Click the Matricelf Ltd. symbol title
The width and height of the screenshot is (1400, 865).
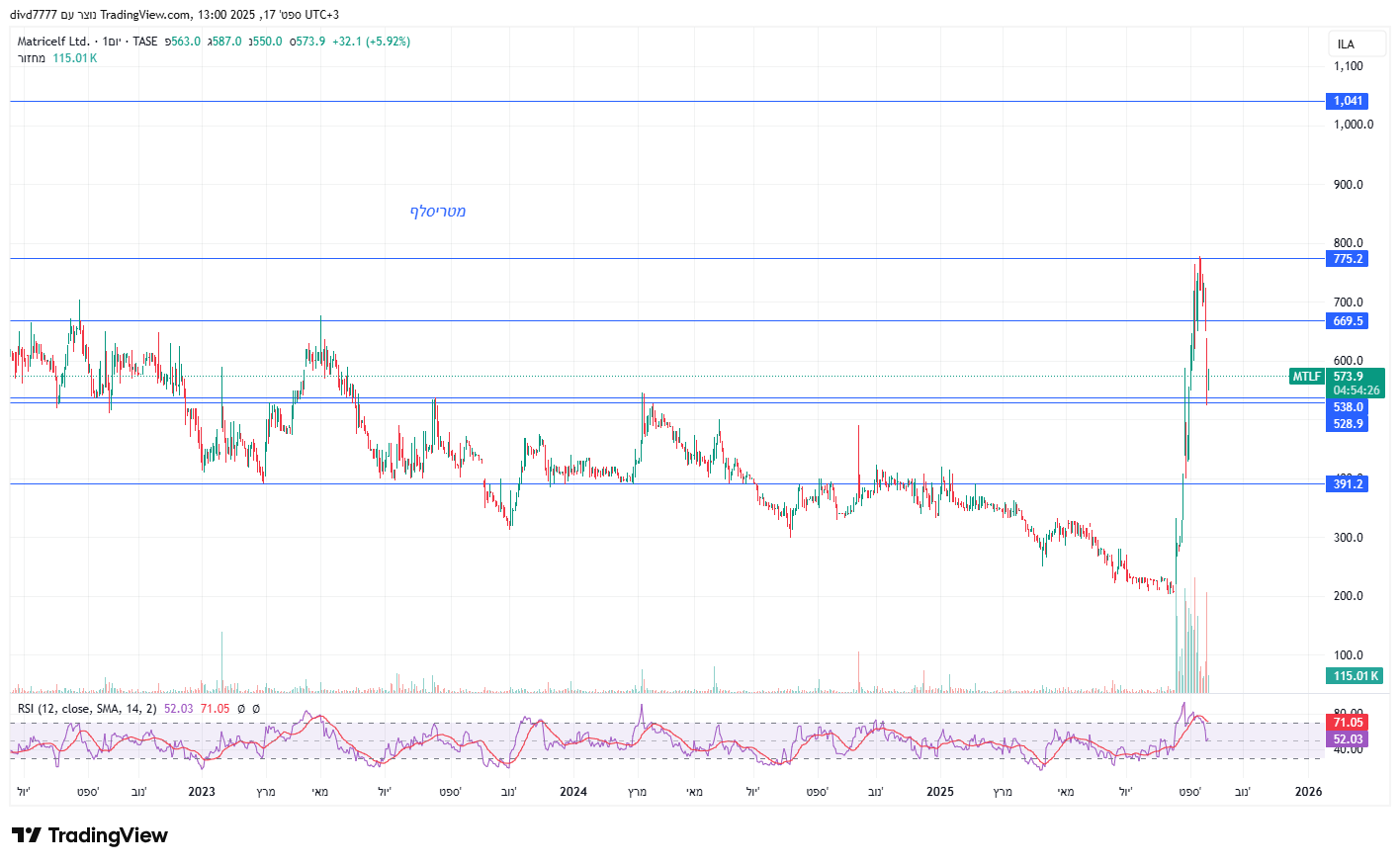[x=53, y=42]
